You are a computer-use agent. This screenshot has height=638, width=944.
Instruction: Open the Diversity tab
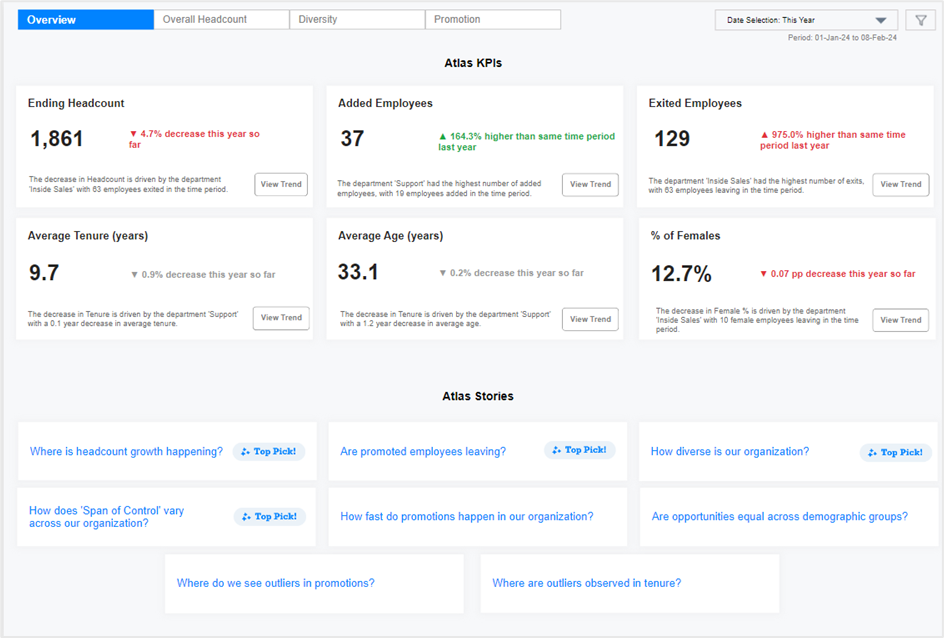[357, 19]
